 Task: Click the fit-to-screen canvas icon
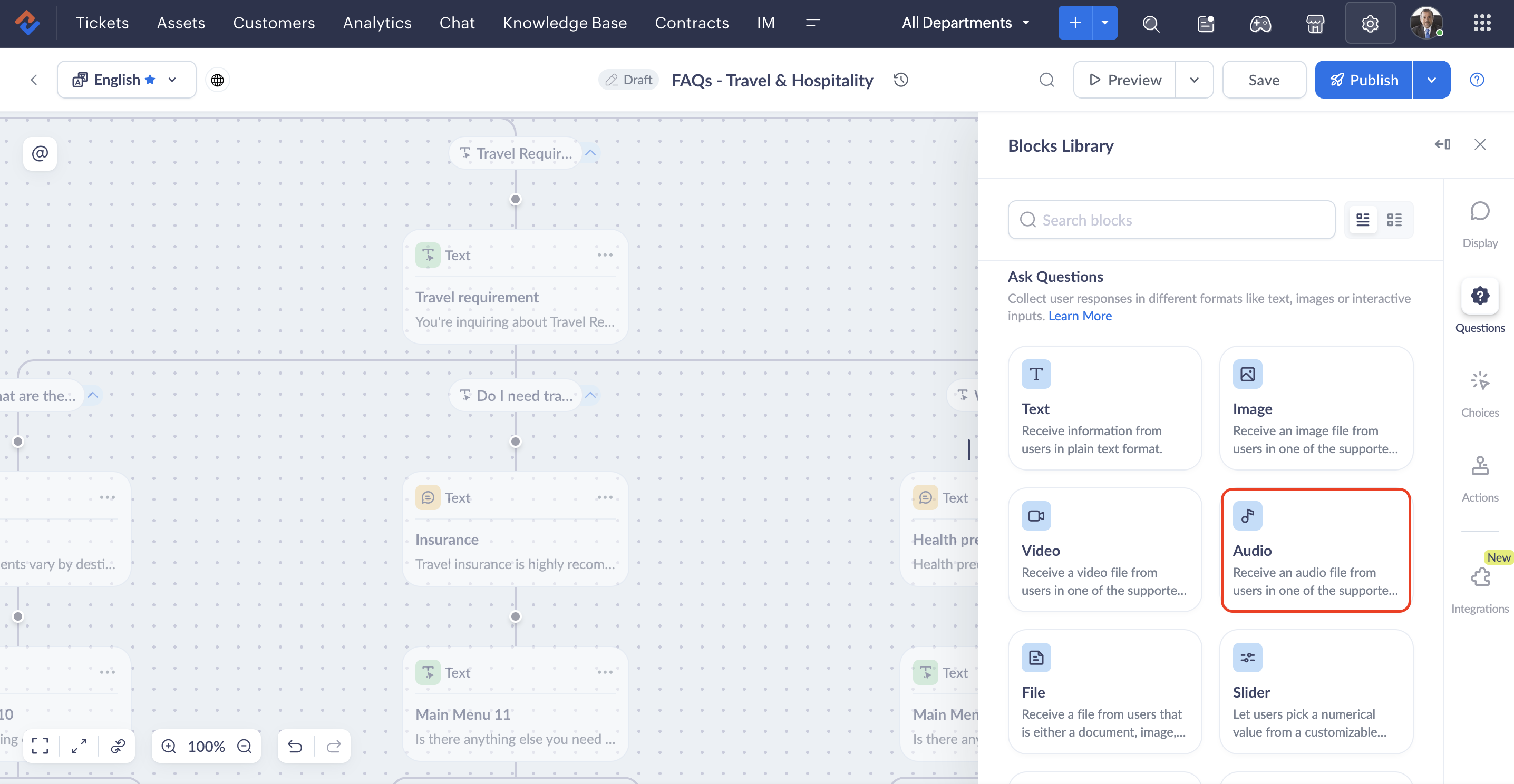[x=40, y=746]
